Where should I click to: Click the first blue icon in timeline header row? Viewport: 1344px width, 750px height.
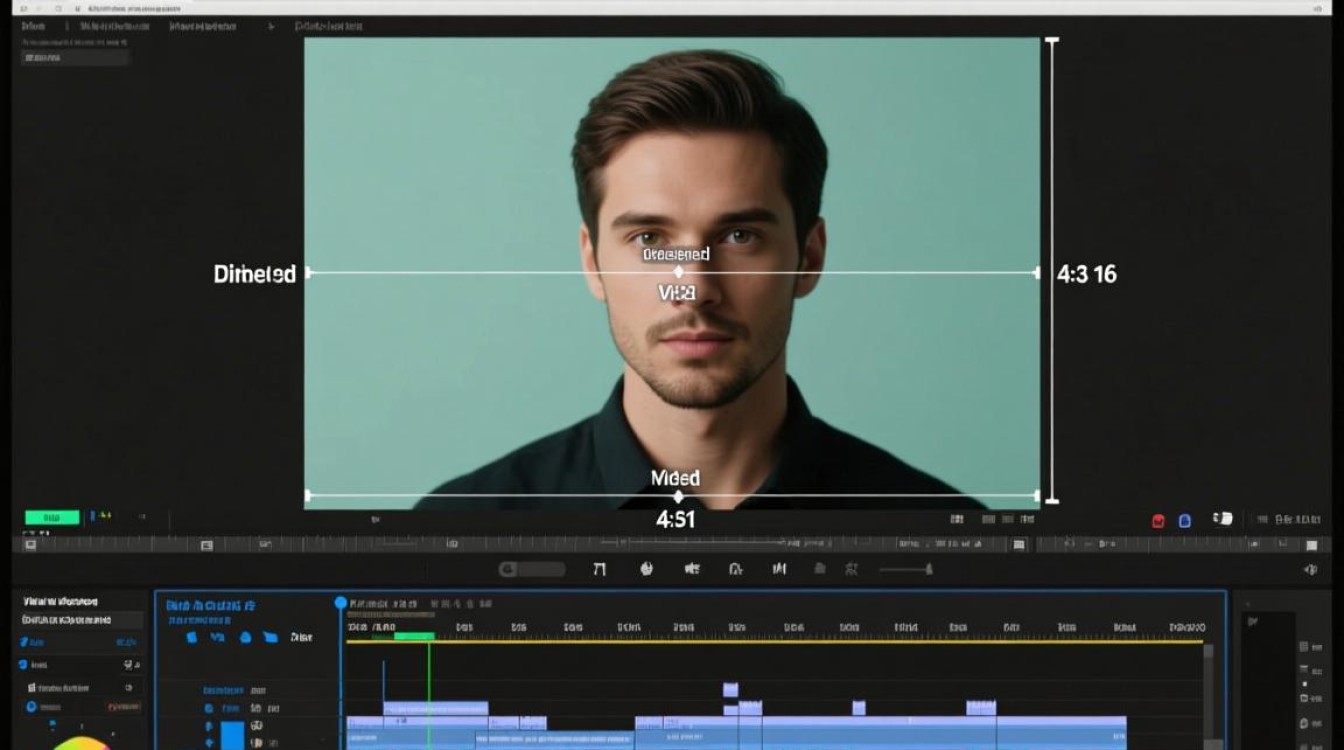click(192, 637)
